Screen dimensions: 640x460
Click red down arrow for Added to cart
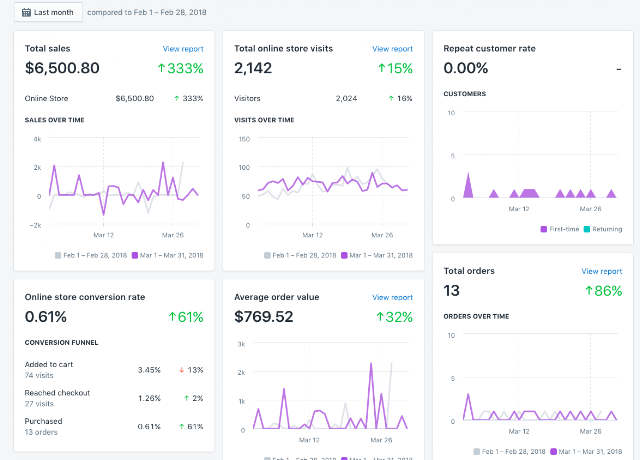click(182, 370)
